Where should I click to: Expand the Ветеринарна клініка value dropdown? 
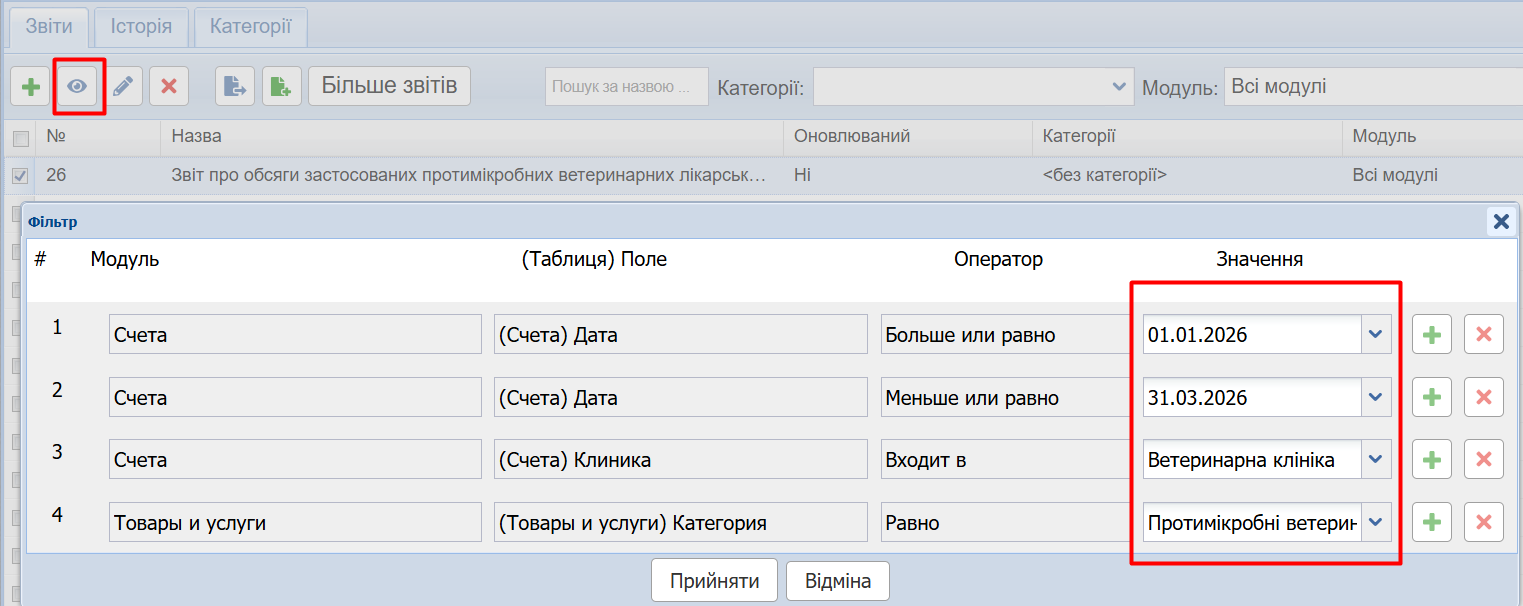[x=1376, y=460]
